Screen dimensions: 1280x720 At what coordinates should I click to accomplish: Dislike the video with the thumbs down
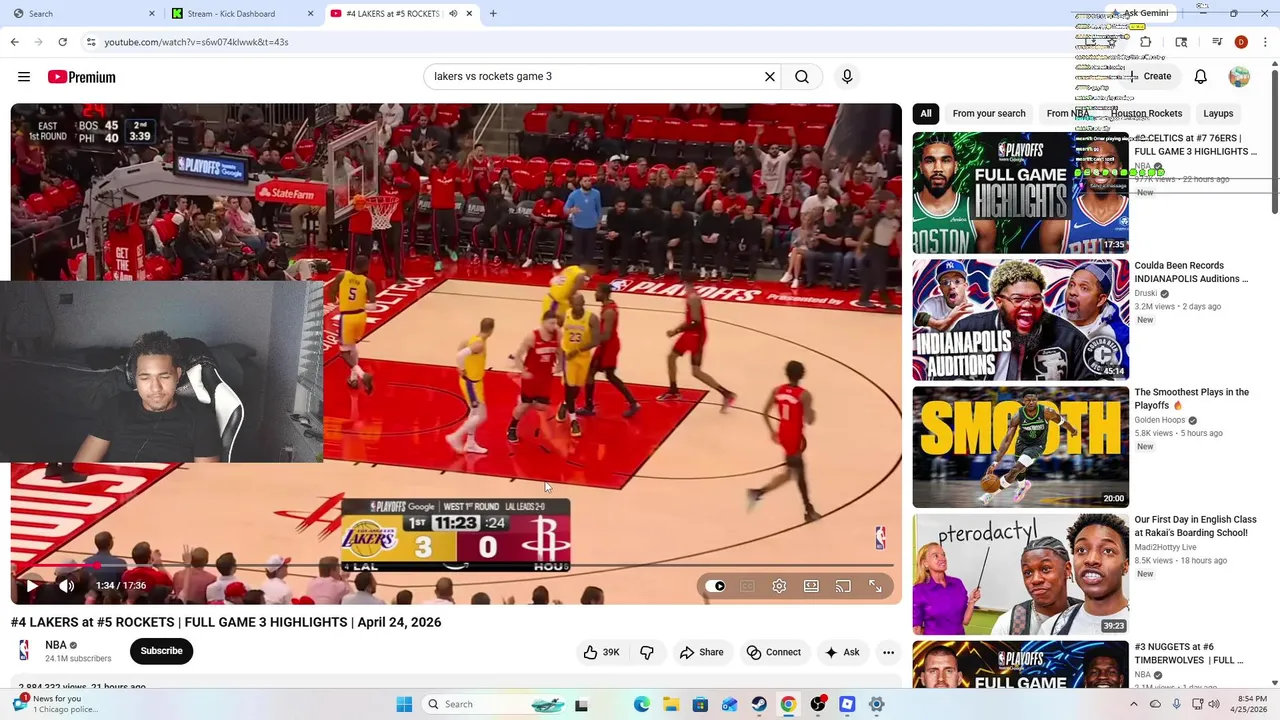pos(647,652)
